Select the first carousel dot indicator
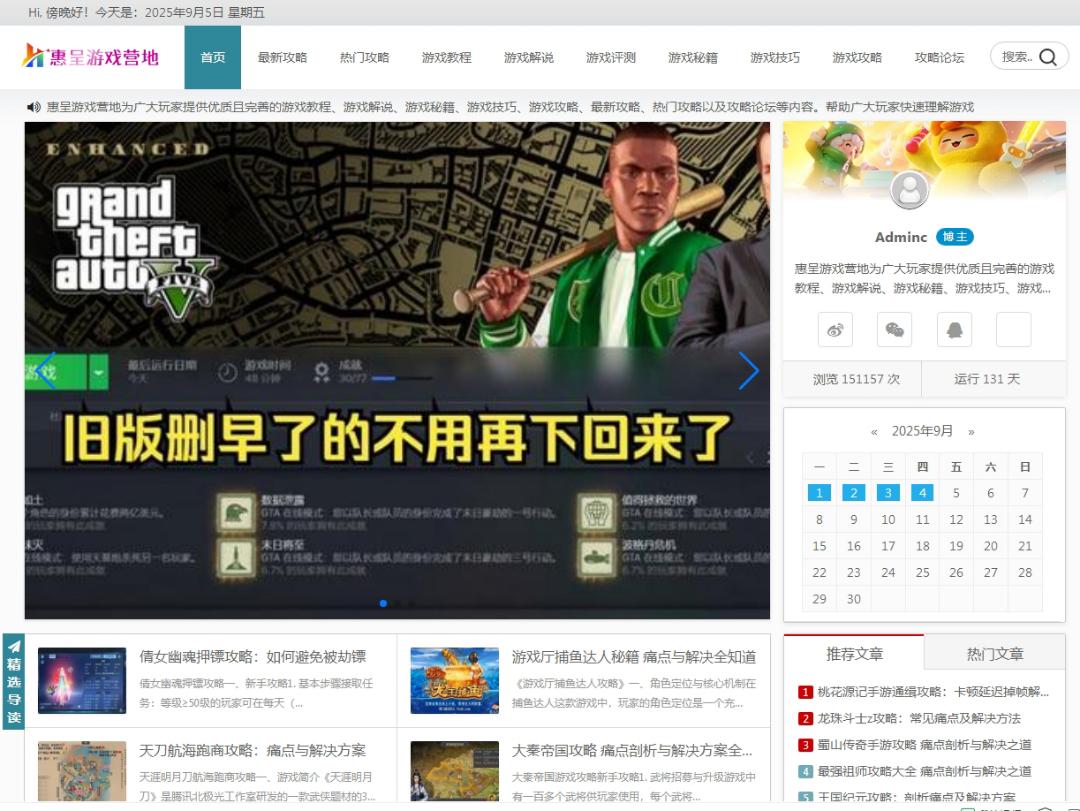Viewport: 1080px width, 811px height. tap(383, 604)
